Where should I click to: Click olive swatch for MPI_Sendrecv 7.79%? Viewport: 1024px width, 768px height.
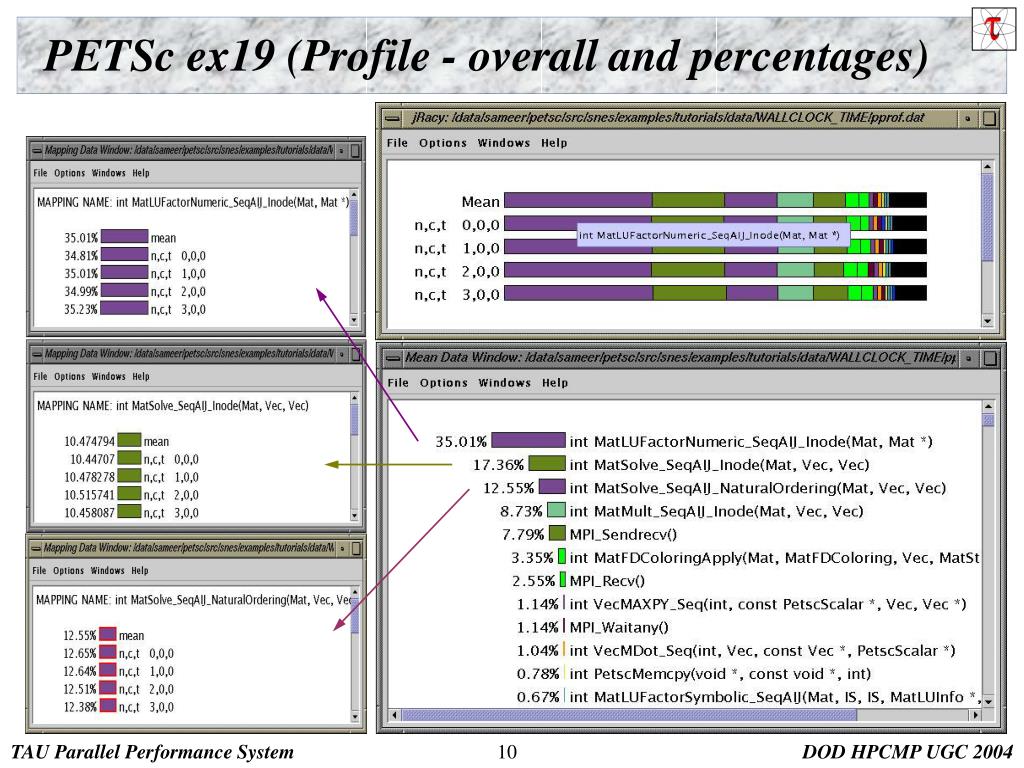coord(557,533)
